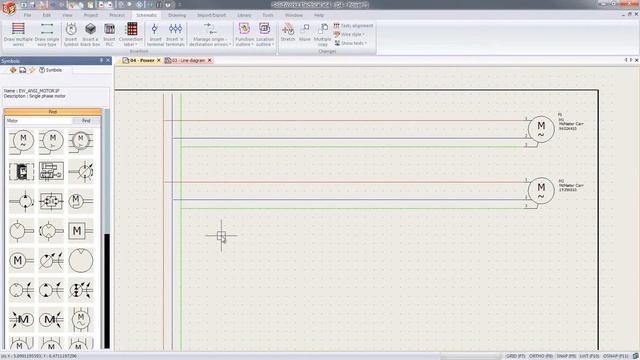Viewport: 640px width, 360px height.
Task: Open Project tab
Action: [x=91, y=15]
